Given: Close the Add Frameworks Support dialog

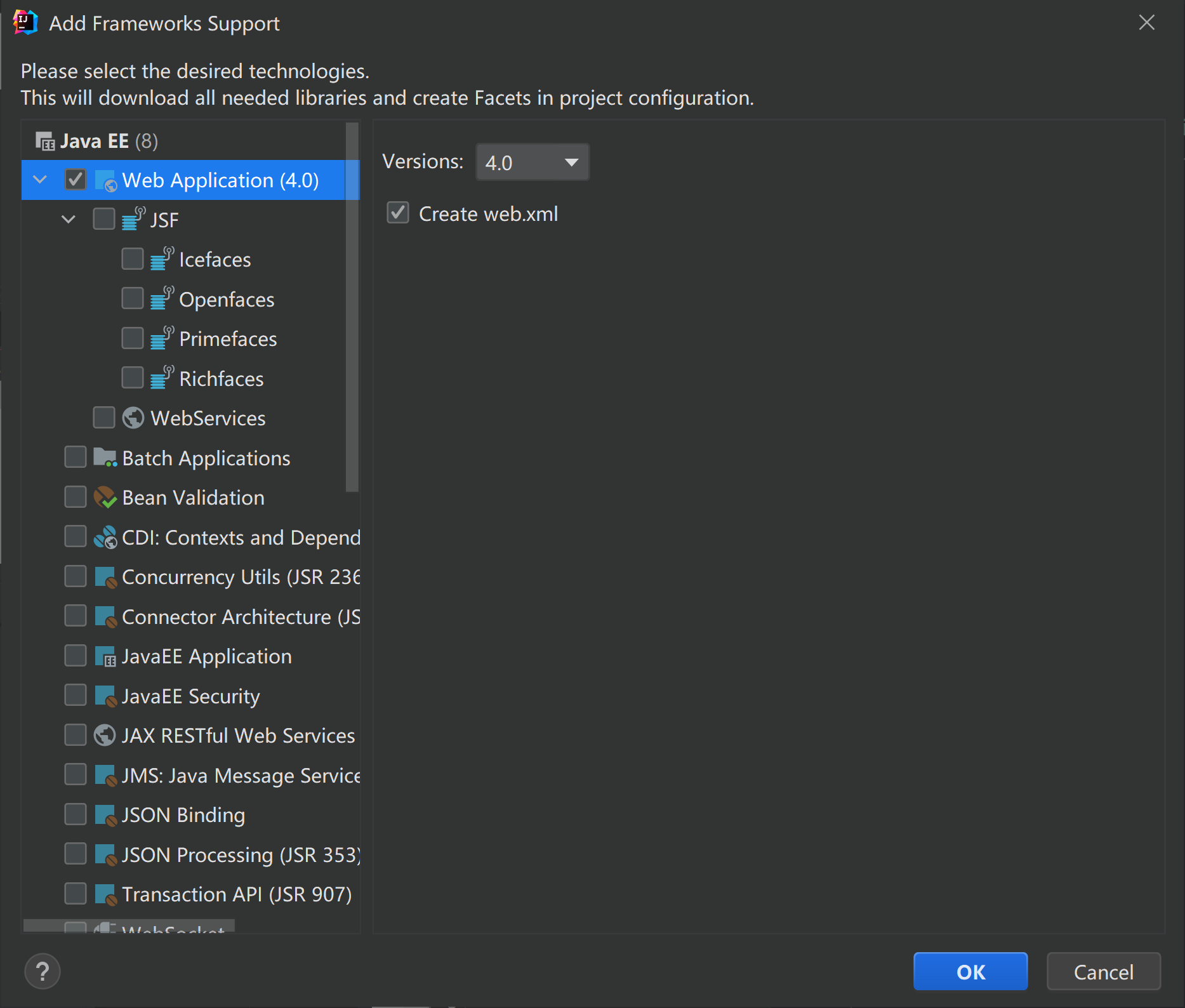Looking at the screenshot, I should (1146, 23).
